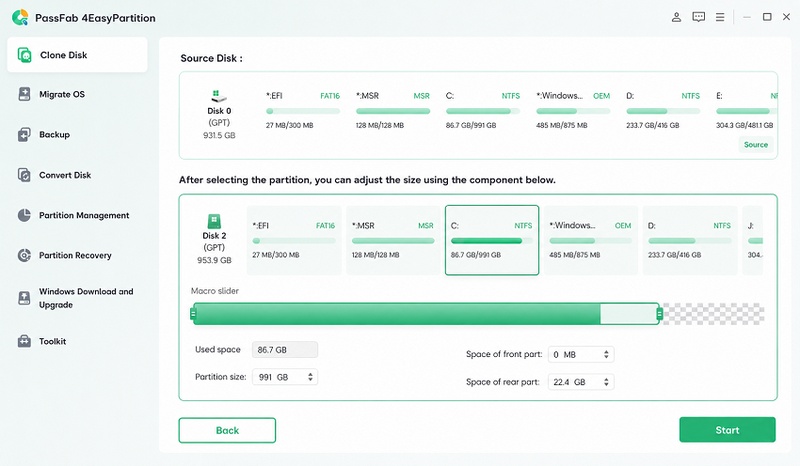The width and height of the screenshot is (800, 466).
Task: Click the Source label badge
Action: pyautogui.click(x=756, y=144)
